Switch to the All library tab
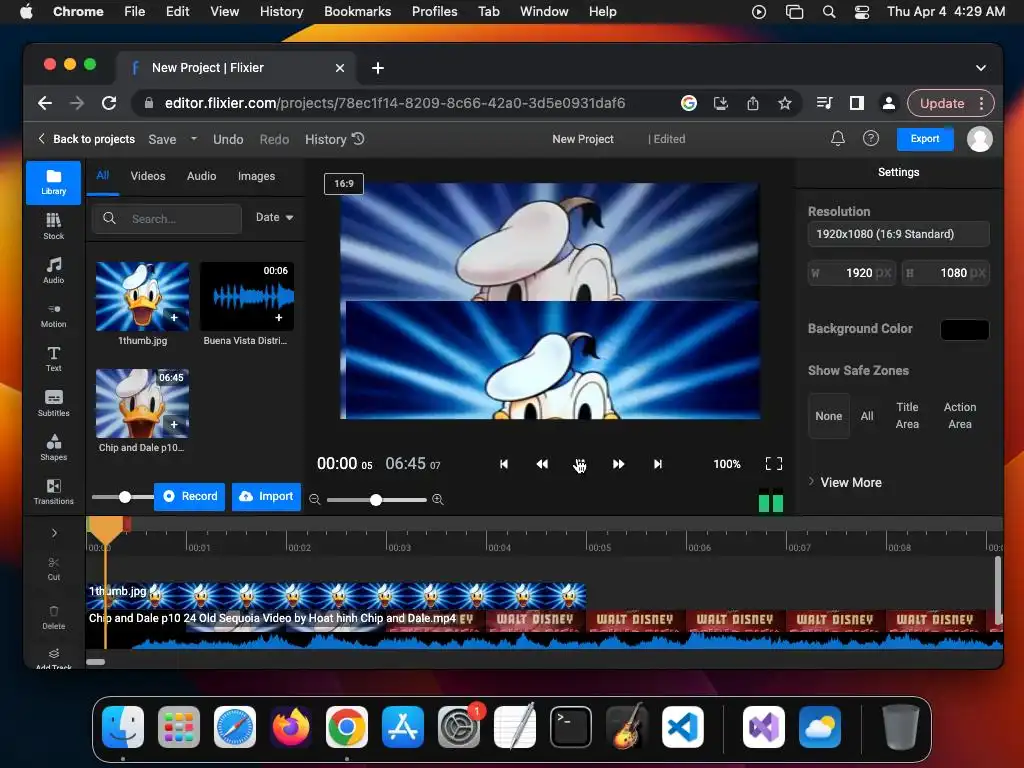 point(103,175)
